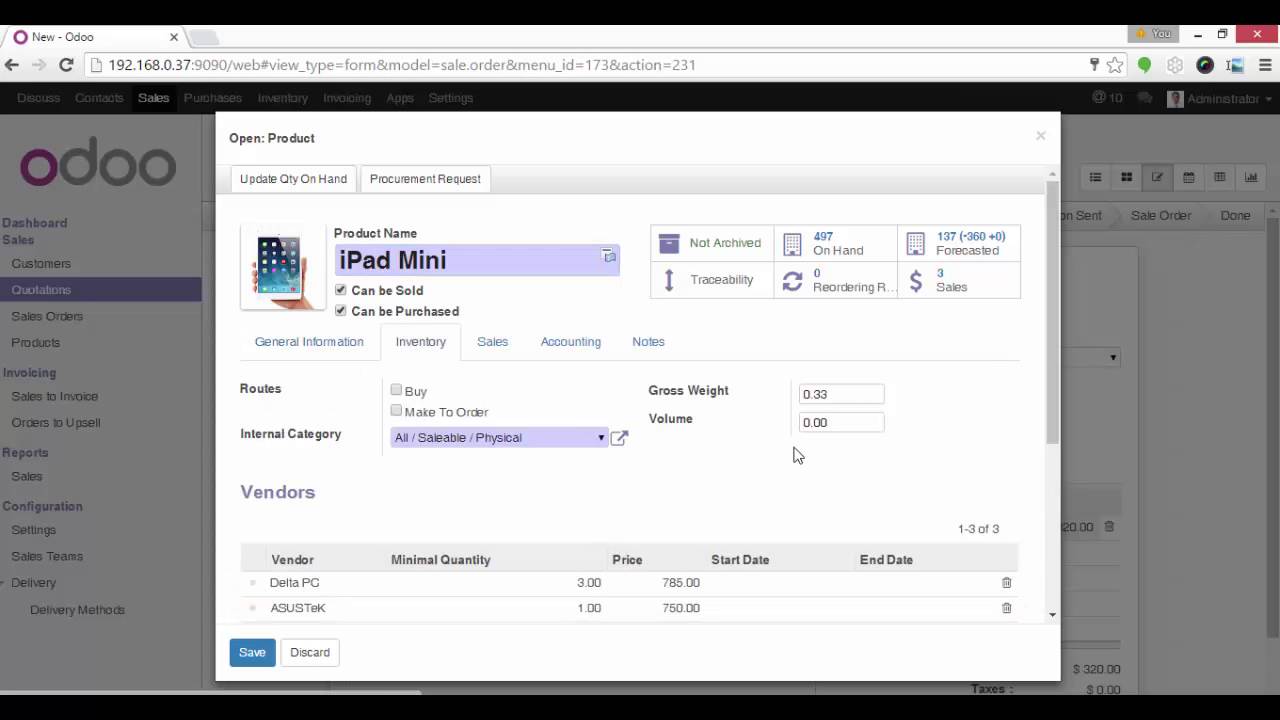This screenshot has height=720, width=1280.
Task: Click Update Qty On Hand button
Action: (293, 179)
